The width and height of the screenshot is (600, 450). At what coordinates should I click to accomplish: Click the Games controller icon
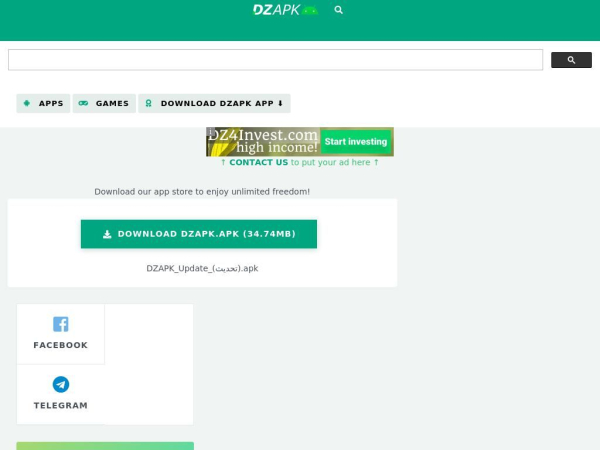tap(83, 103)
